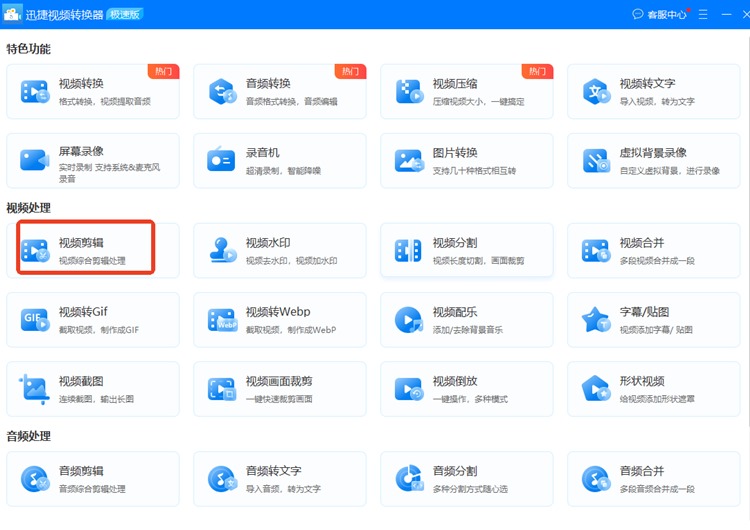This screenshot has width=750, height=530.
Task: Click text 一键操作, 多种模式
Action: pos(471,399)
